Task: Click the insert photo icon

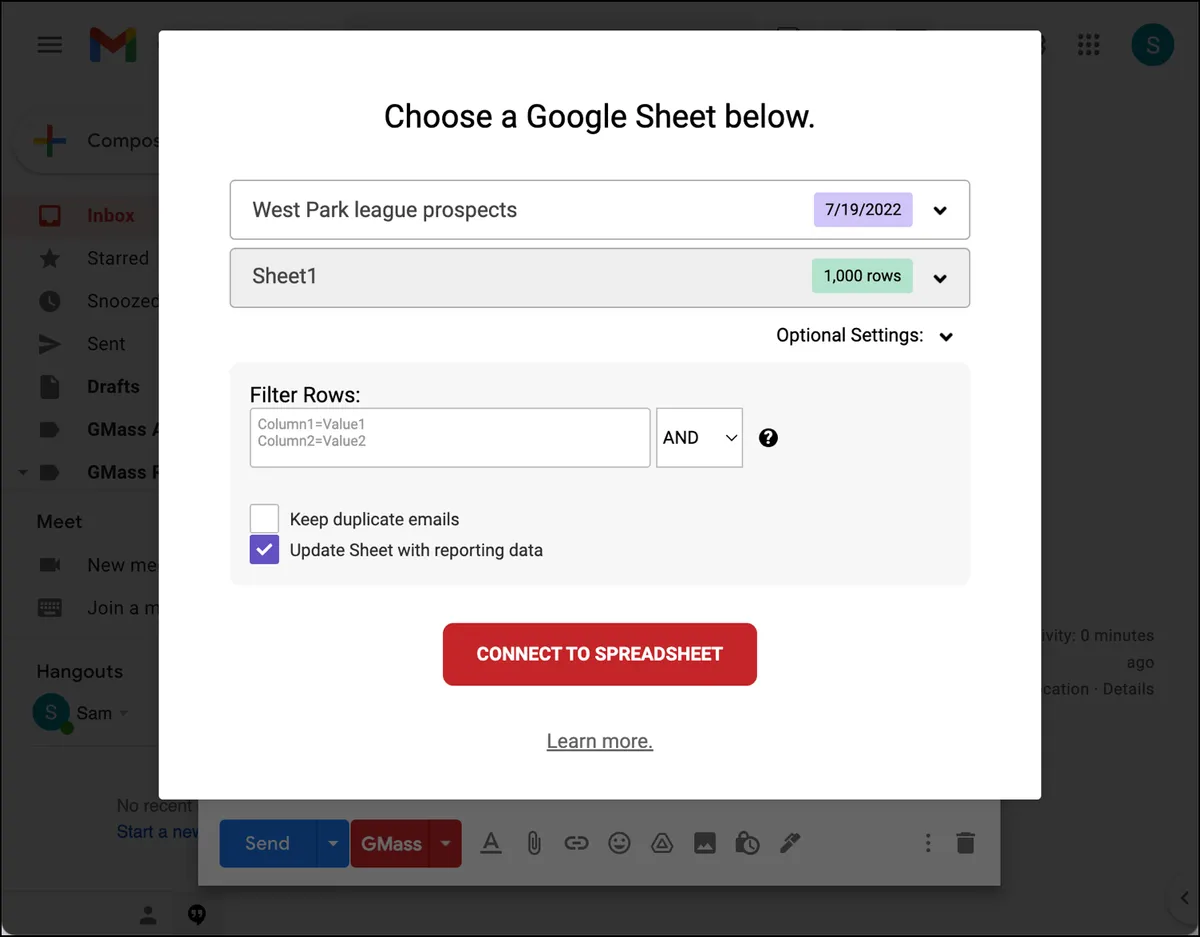Action: (x=705, y=844)
